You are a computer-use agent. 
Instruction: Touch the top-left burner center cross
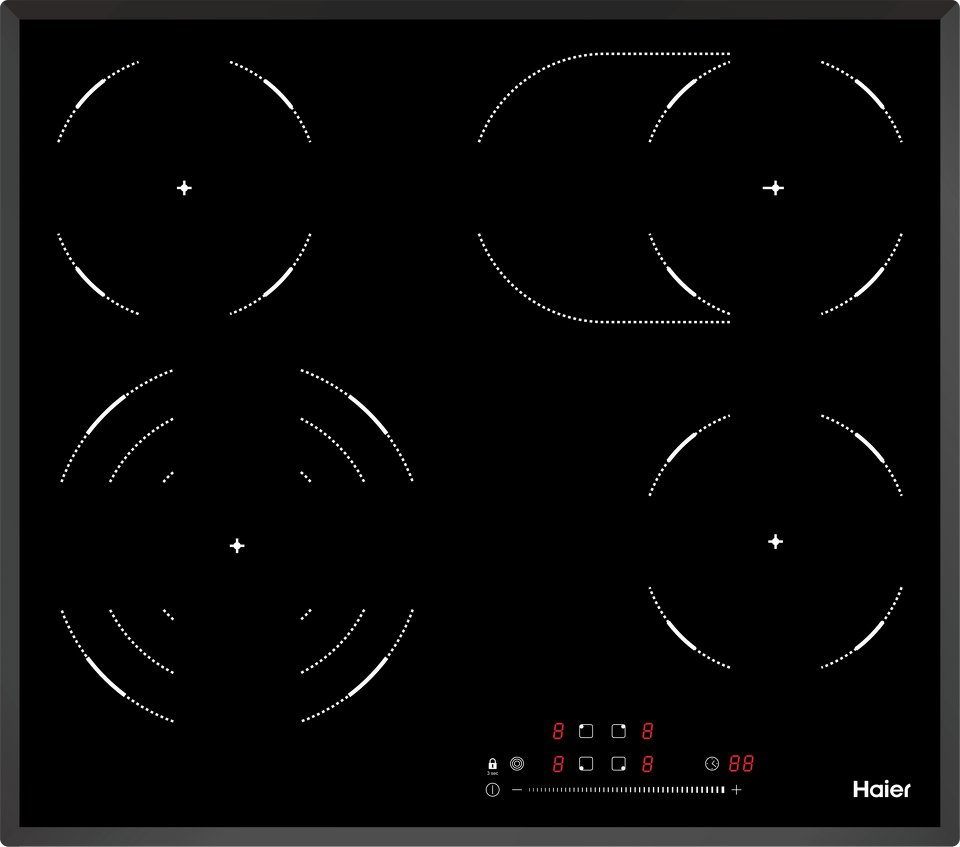184,188
